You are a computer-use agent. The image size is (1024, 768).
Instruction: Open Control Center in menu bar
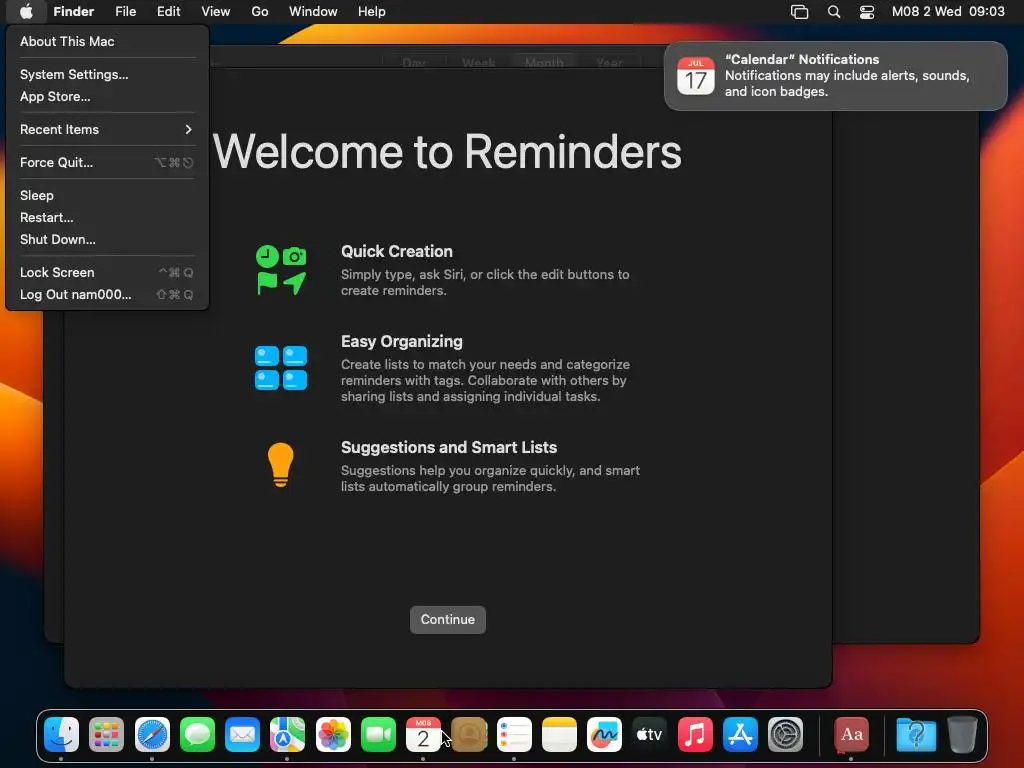(867, 11)
